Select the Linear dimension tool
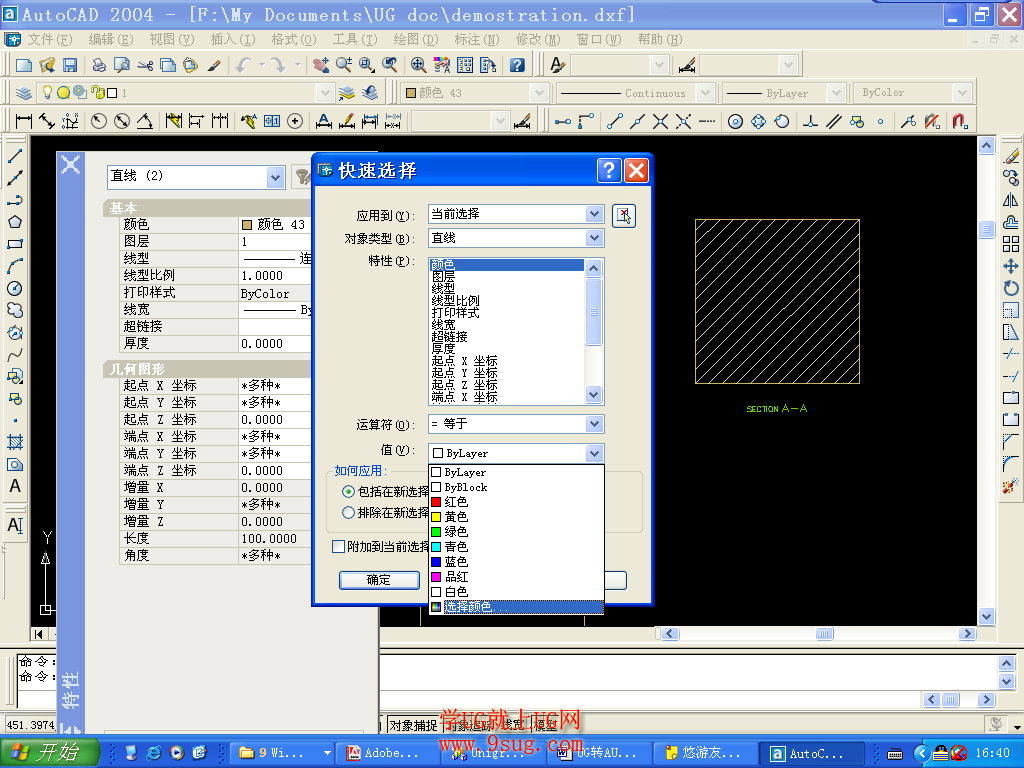This screenshot has width=1024, height=768. tap(24, 121)
